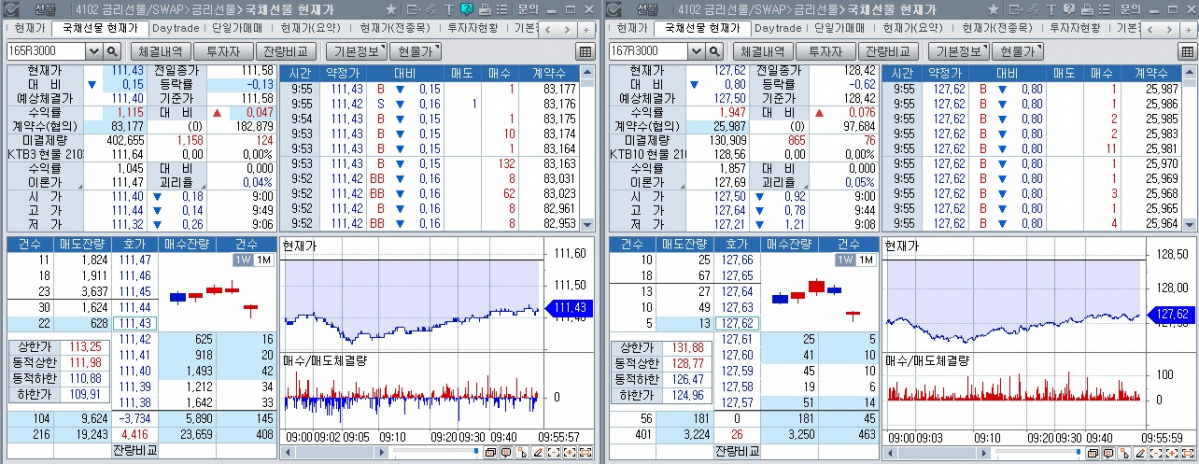The height and width of the screenshot is (464, 1199).
Task: Search symbol with magnifier in left window
Action: (x=112, y=51)
